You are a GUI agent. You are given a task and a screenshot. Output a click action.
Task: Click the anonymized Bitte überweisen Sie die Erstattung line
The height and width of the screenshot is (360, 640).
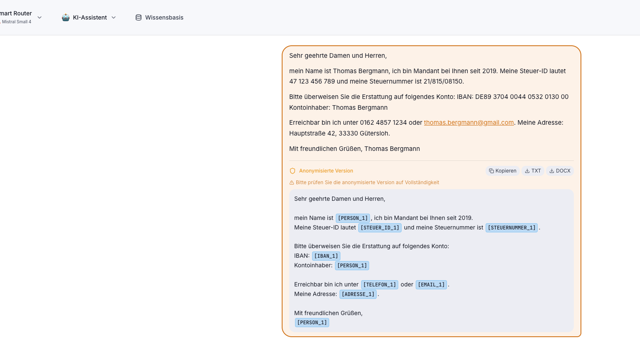click(371, 246)
